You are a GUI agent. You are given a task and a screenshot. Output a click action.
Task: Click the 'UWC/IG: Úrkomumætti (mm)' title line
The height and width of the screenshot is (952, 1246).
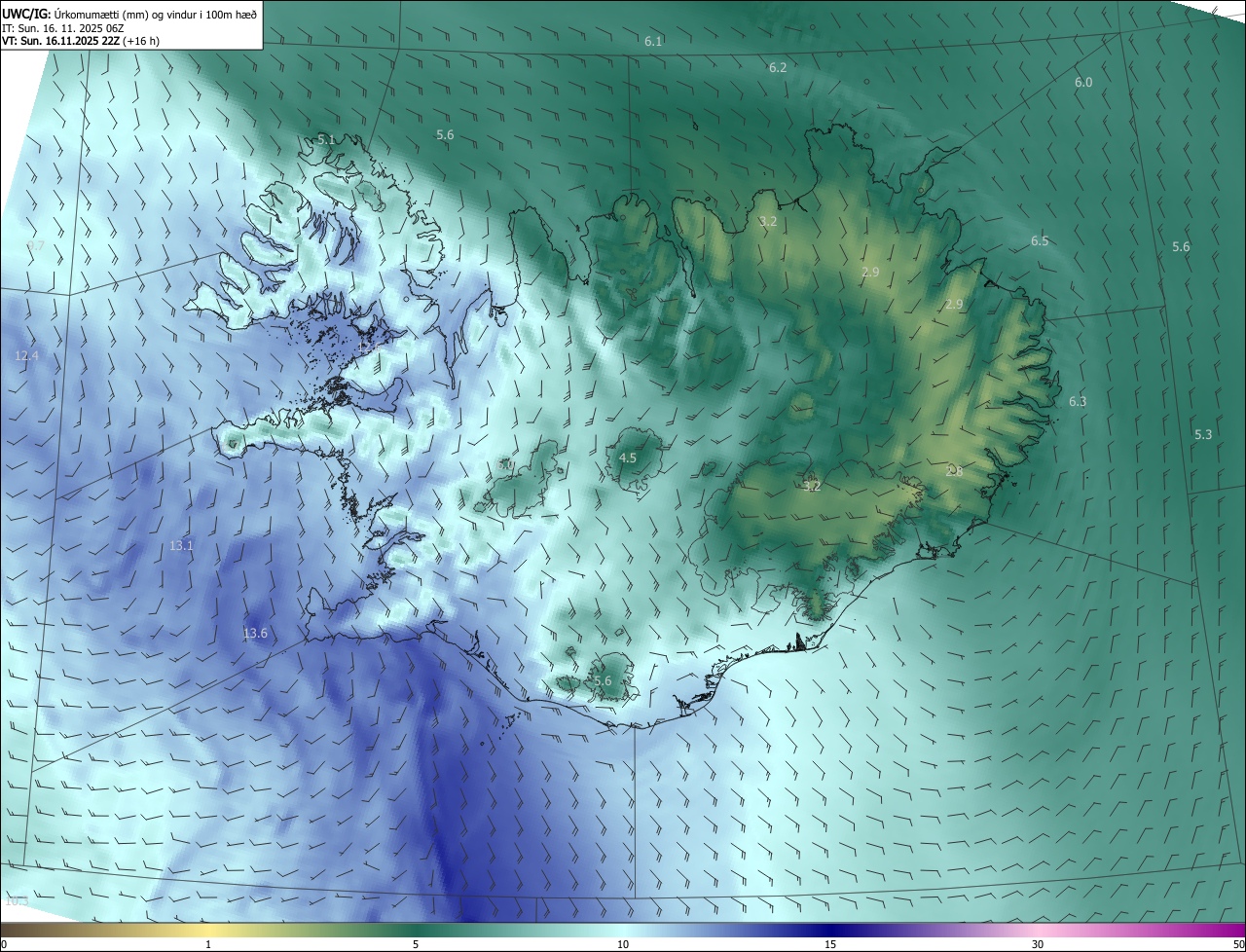coord(129,14)
